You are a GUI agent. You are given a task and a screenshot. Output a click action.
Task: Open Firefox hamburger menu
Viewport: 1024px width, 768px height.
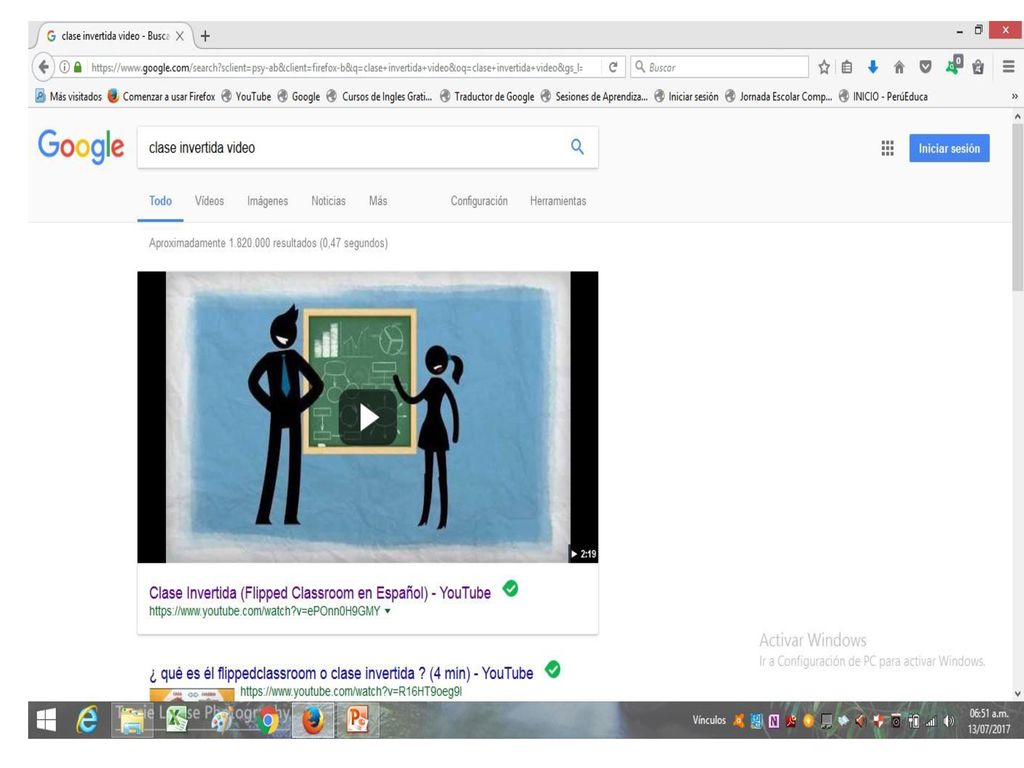pyautogui.click(x=1008, y=67)
